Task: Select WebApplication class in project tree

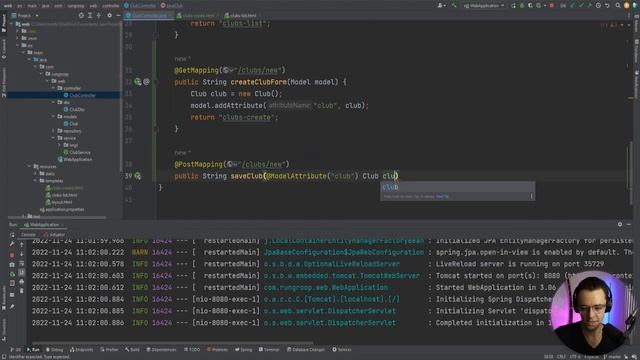Action: coord(75,160)
